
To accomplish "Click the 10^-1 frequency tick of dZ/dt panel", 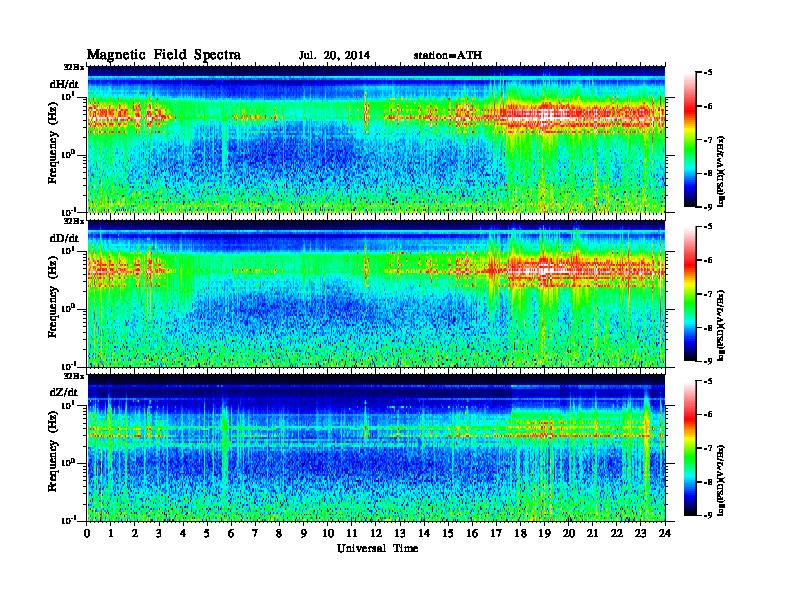I will coord(68,520).
